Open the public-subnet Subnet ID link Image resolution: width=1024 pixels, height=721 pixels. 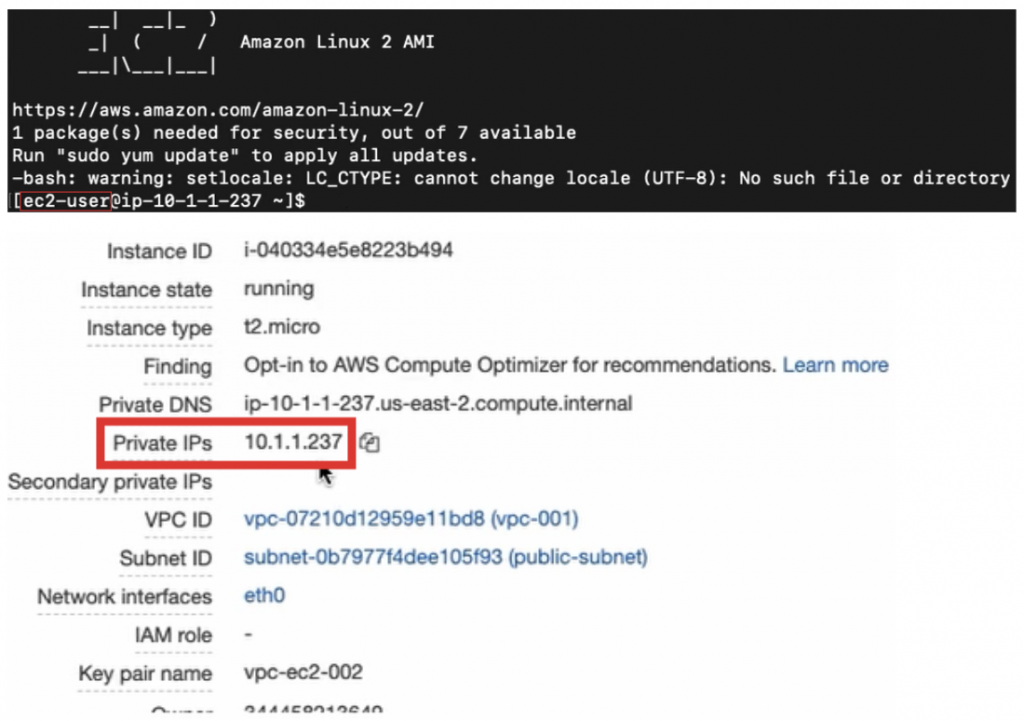(x=445, y=557)
